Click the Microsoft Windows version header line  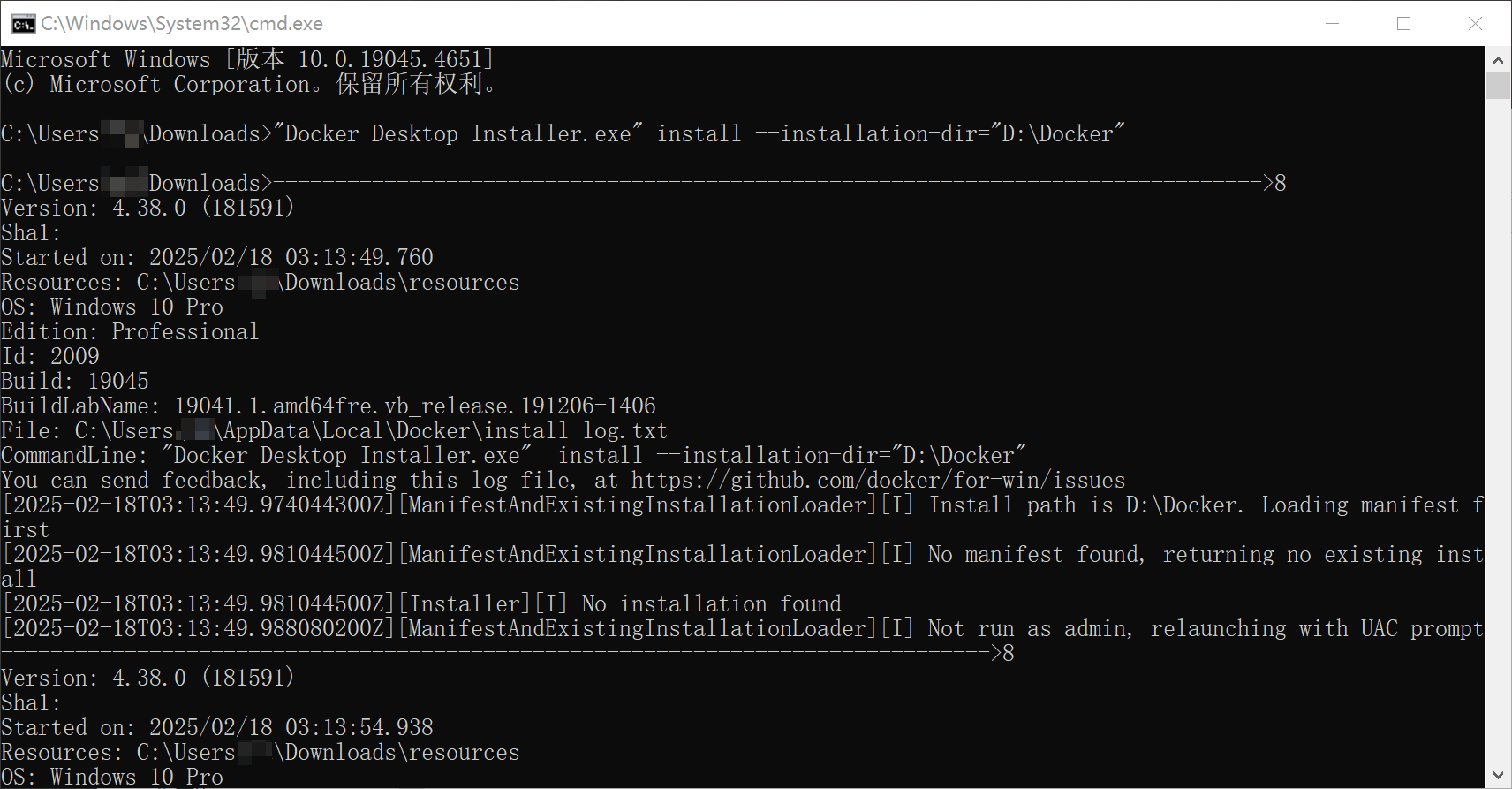tap(247, 60)
